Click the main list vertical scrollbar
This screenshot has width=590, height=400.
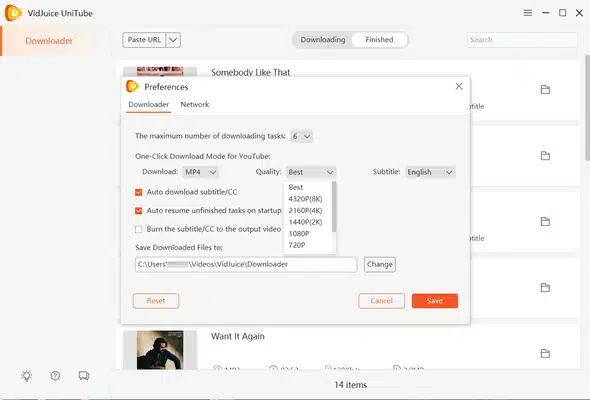coord(587,108)
